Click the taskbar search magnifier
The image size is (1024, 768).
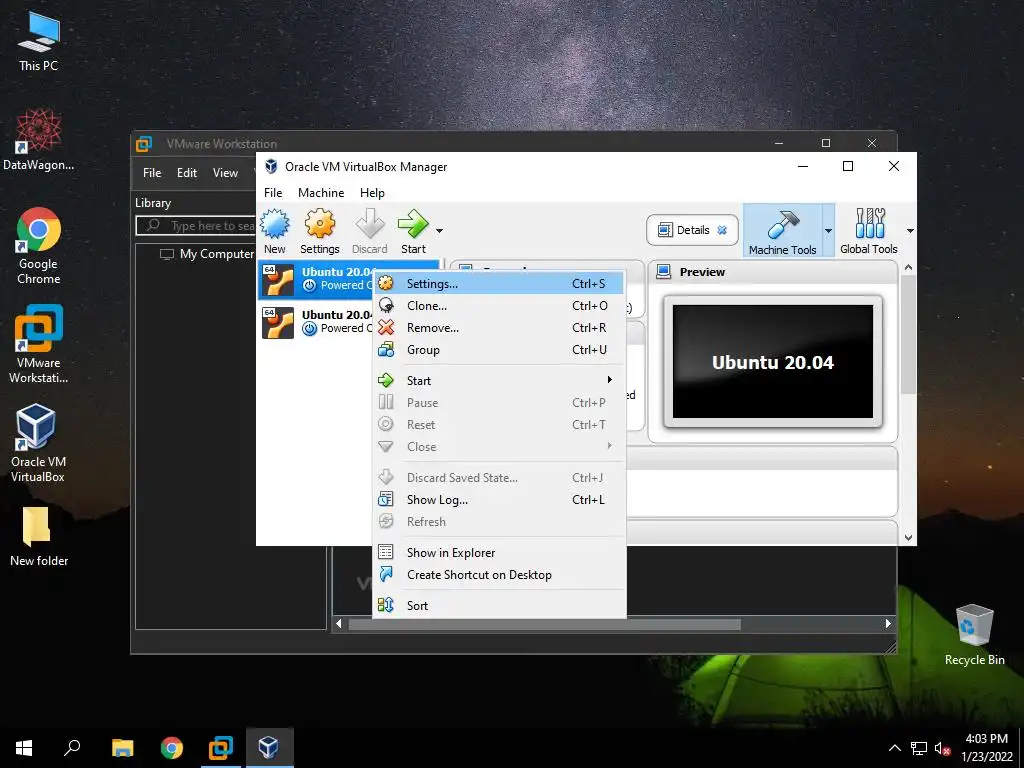coord(72,748)
